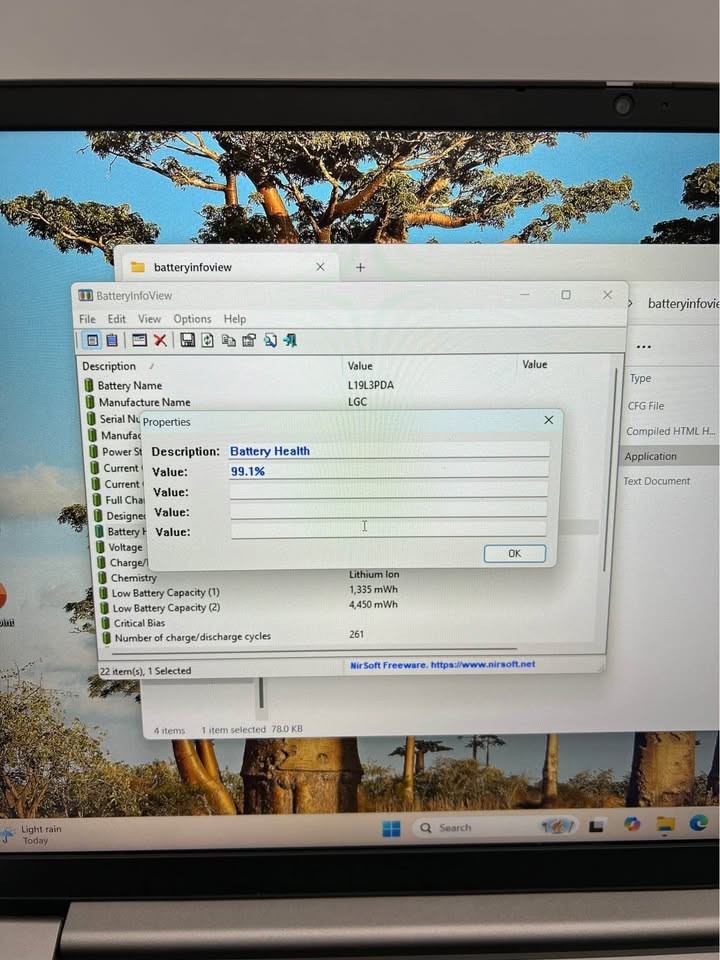720x960 pixels.
Task: Close the batteryinfoview File Explorer tab
Action: 320,267
